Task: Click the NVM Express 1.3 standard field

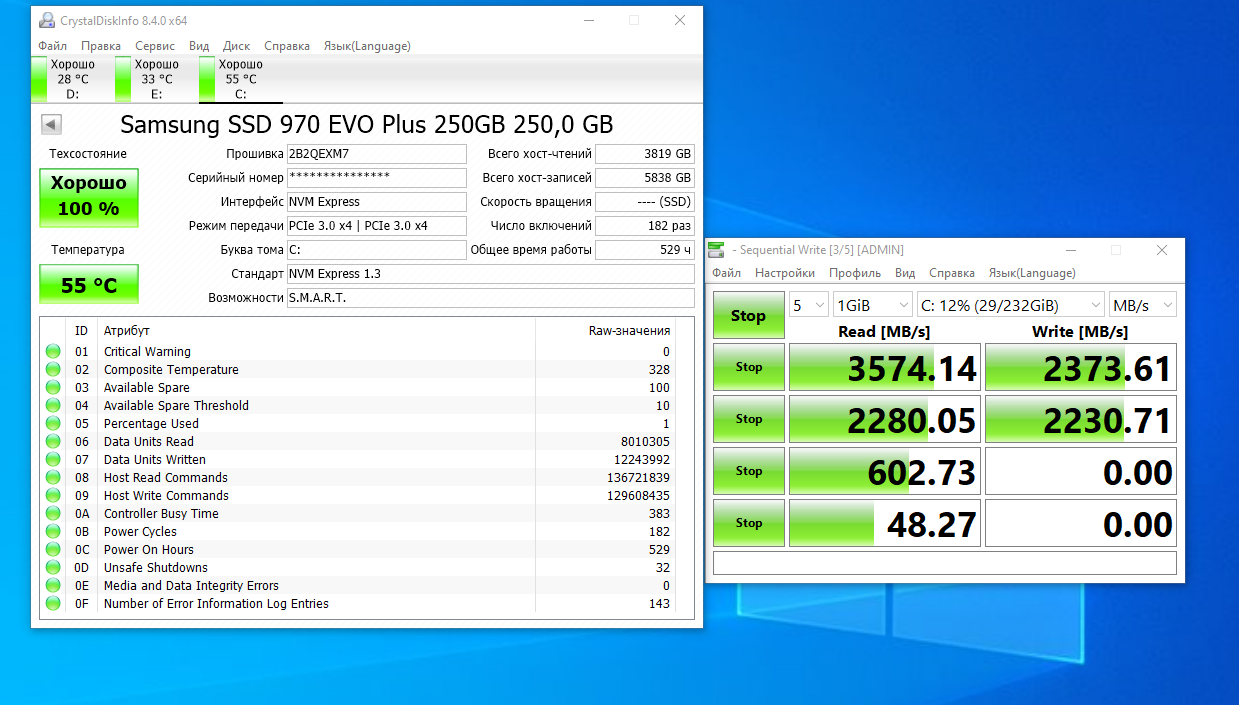Action: [x=491, y=274]
